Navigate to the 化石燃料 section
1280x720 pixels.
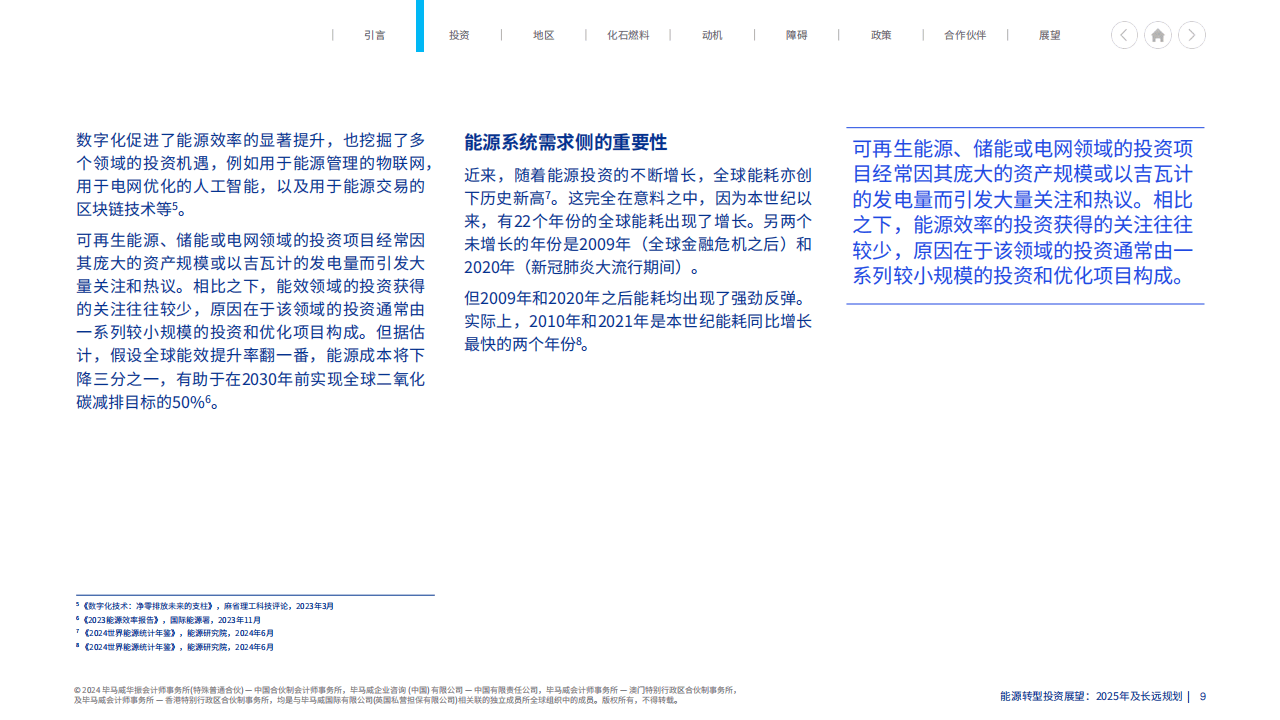coord(628,35)
